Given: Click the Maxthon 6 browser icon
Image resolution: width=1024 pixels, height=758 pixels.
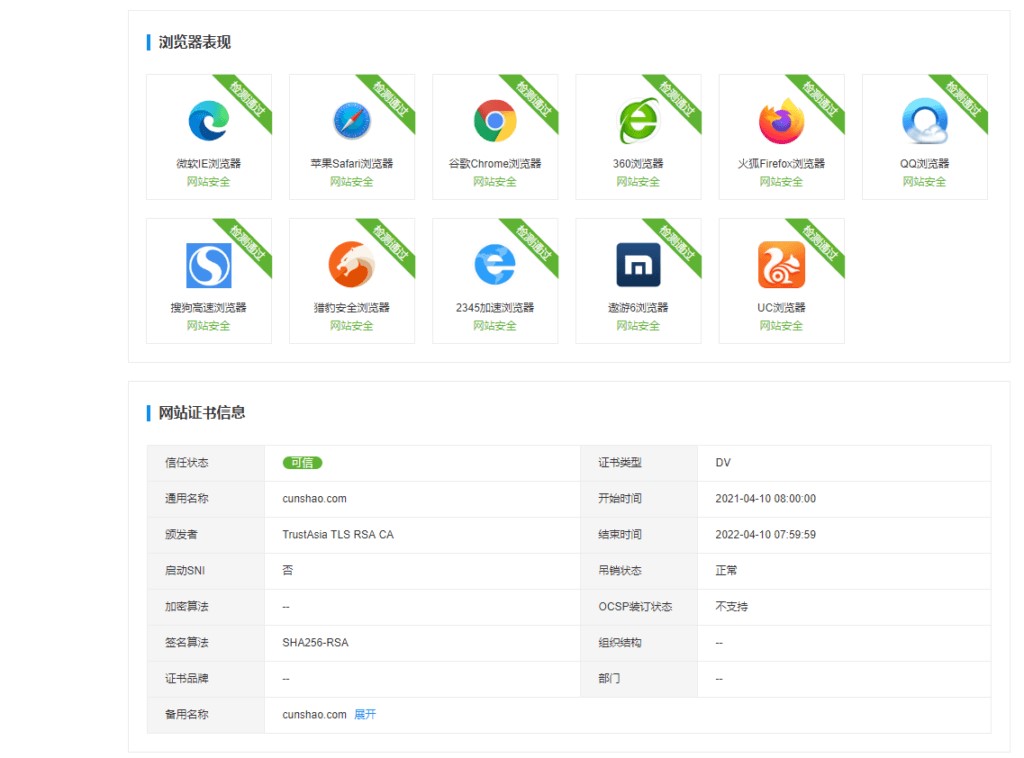Looking at the screenshot, I should [x=638, y=264].
